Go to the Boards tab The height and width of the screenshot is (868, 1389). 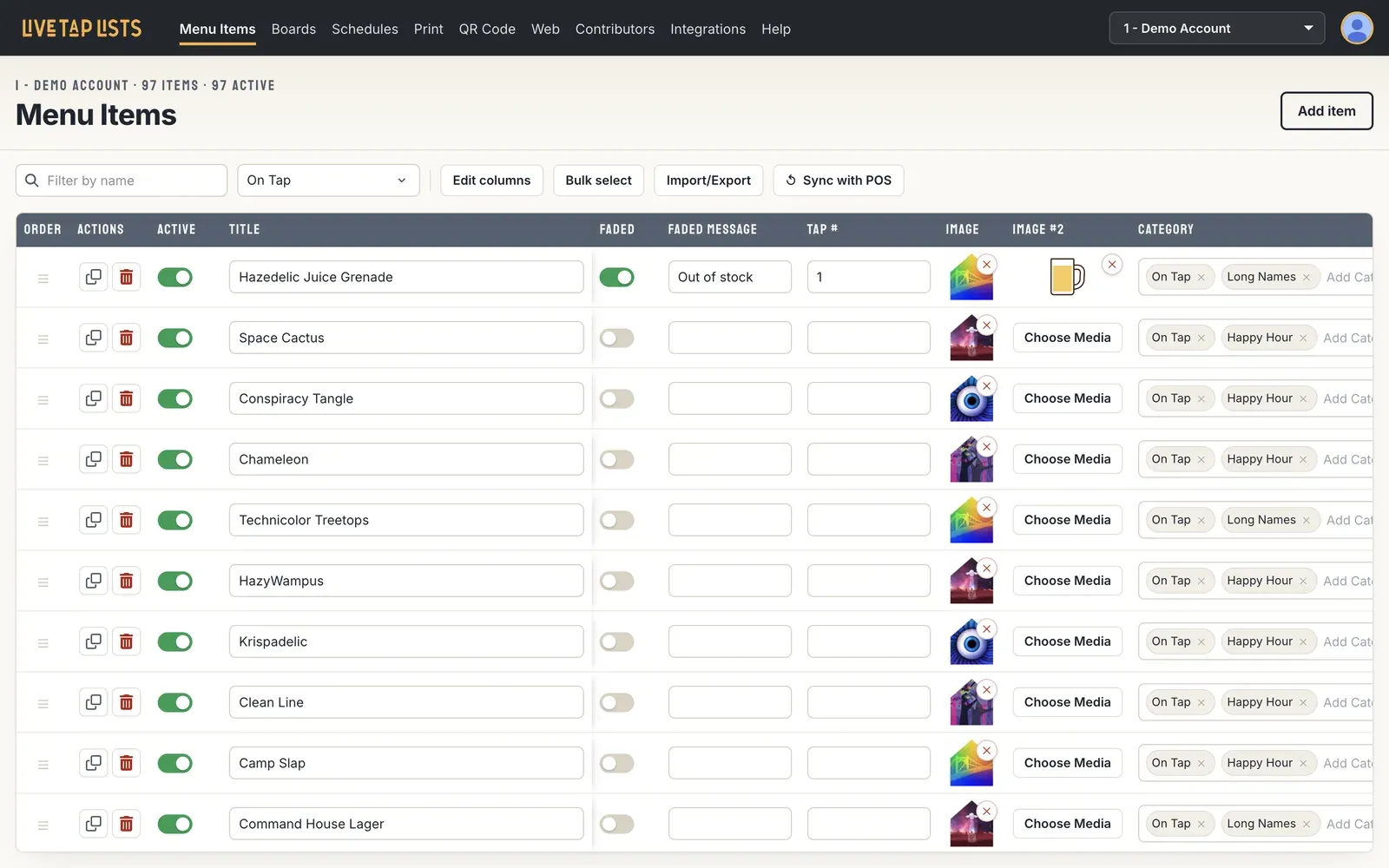[x=293, y=29]
